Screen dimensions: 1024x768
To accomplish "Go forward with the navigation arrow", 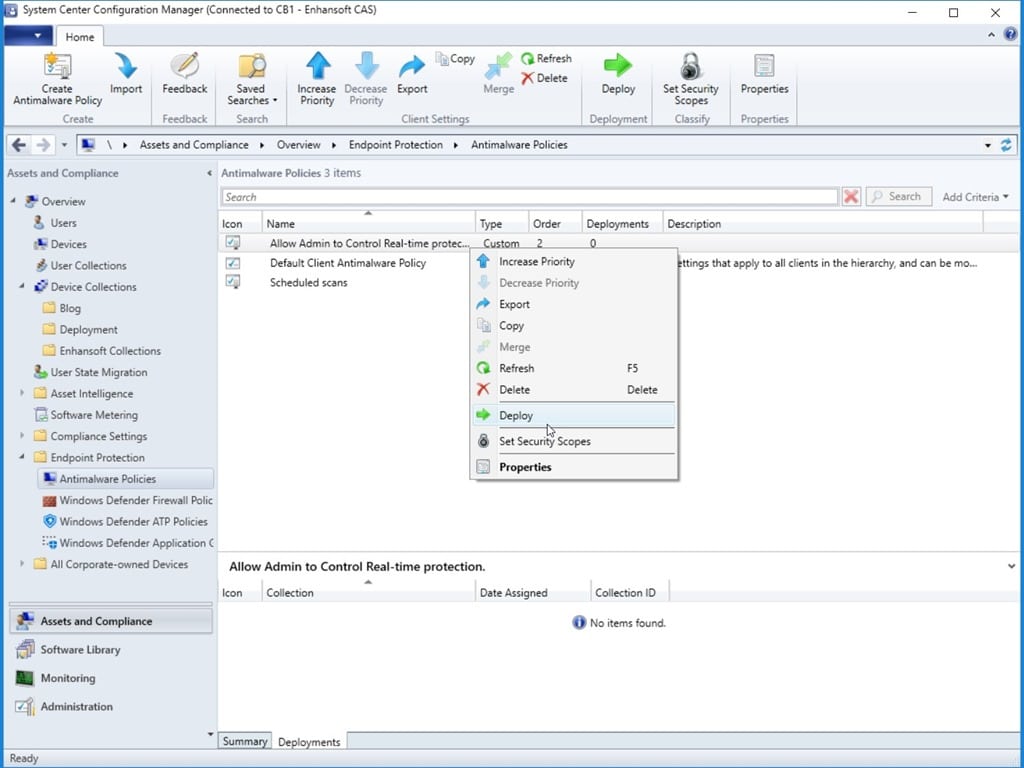I will [43, 145].
